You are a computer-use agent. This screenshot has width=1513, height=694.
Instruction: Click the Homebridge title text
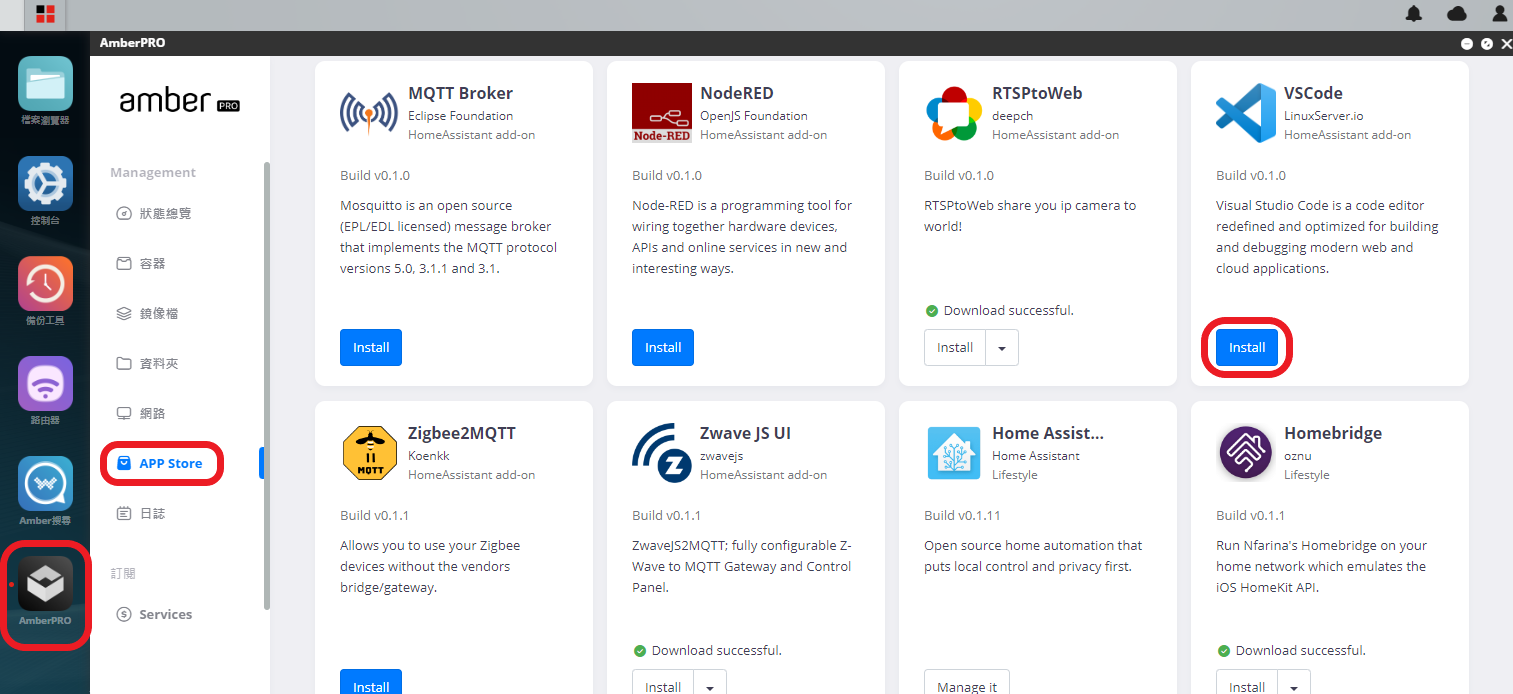pos(1333,433)
